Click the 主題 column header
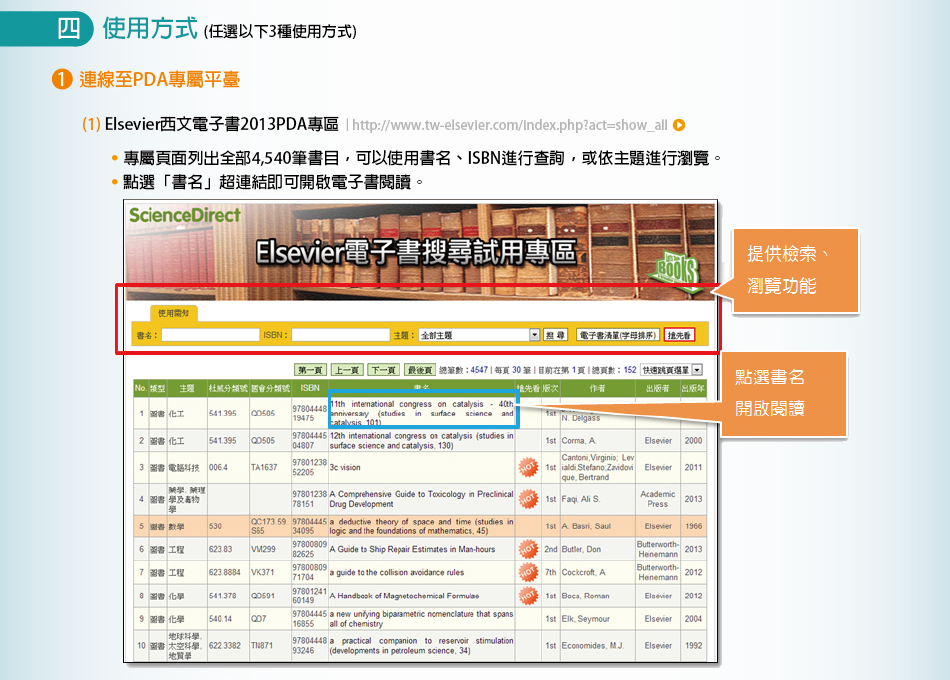Screen dimensions: 950x680 [187, 388]
